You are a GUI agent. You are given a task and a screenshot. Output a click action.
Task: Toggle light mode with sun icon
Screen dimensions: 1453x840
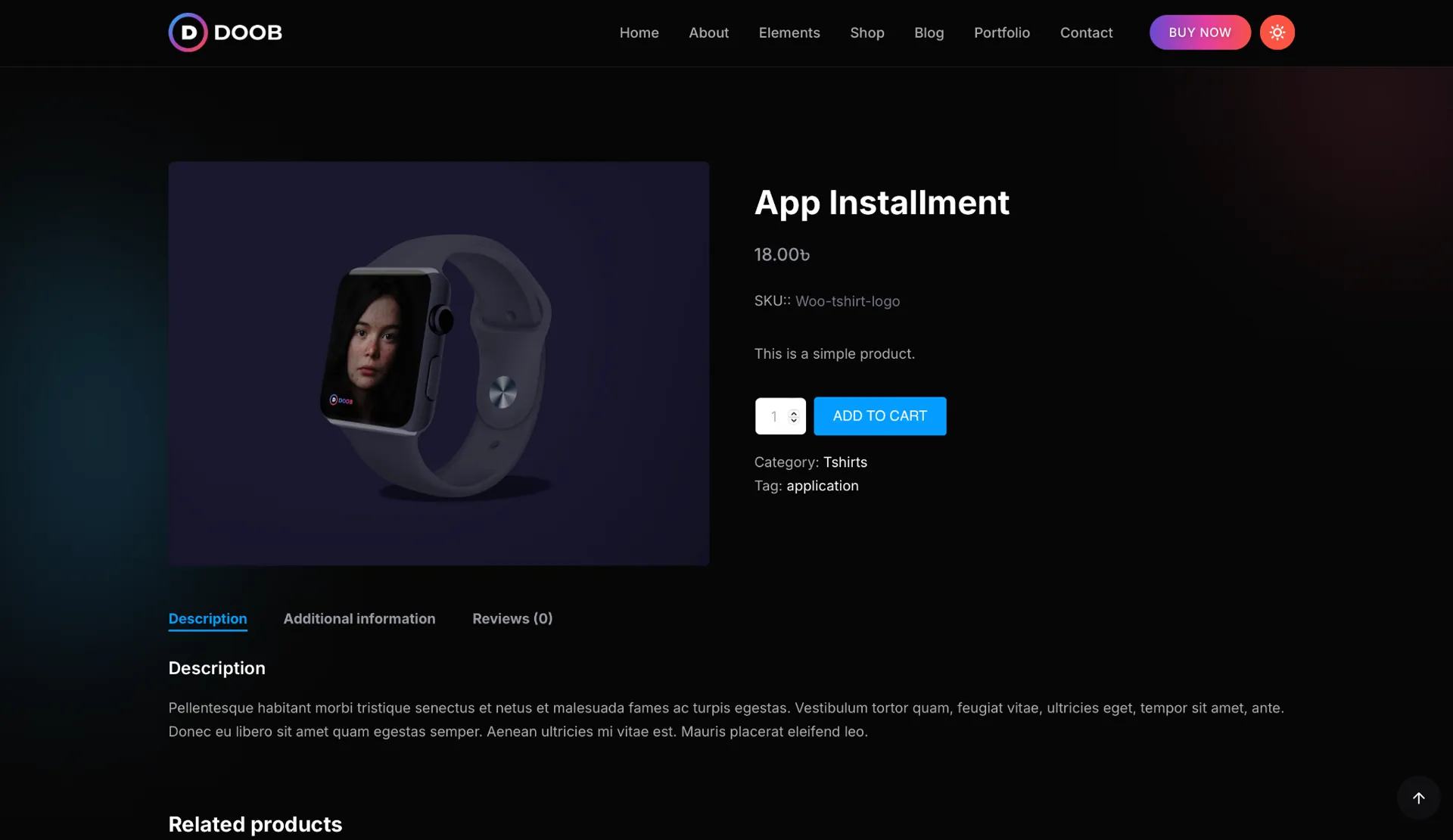pyautogui.click(x=1277, y=33)
